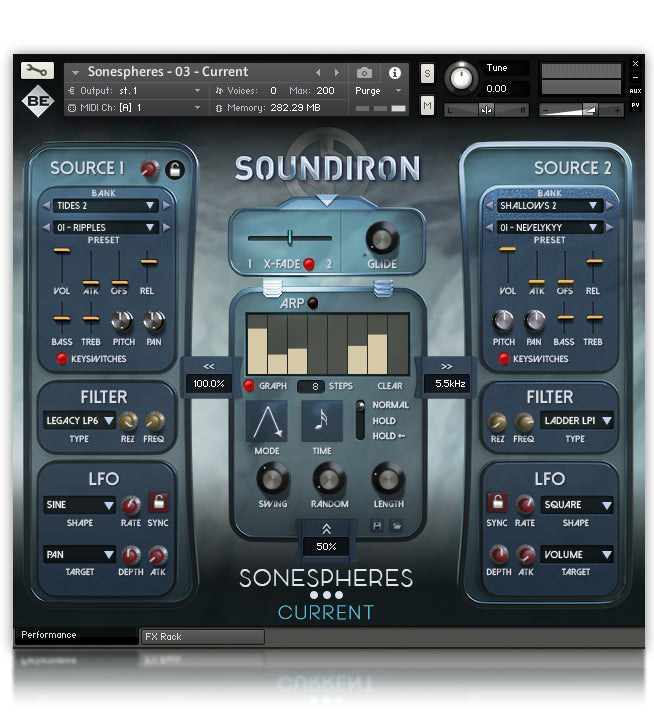The width and height of the screenshot is (654, 720).
Task: Select next Source 1 preset arrow
Action: coord(167,227)
